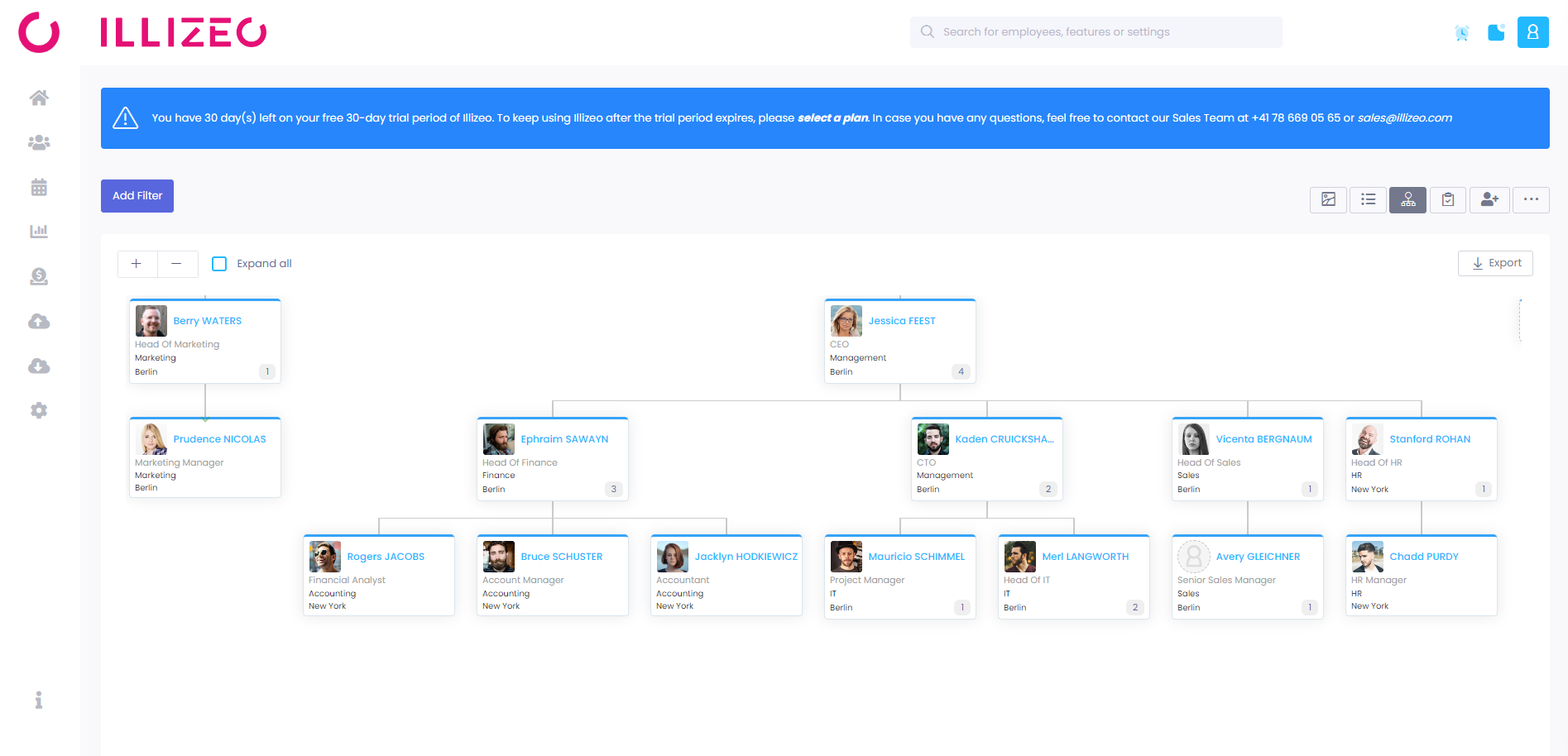Open the user profile icon
The image size is (1568, 756).
tap(1532, 32)
